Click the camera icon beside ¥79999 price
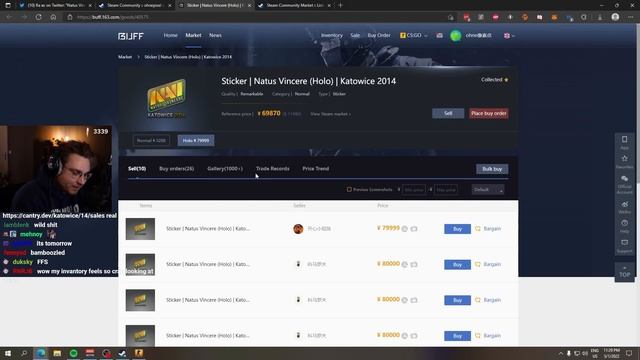 click(x=414, y=229)
